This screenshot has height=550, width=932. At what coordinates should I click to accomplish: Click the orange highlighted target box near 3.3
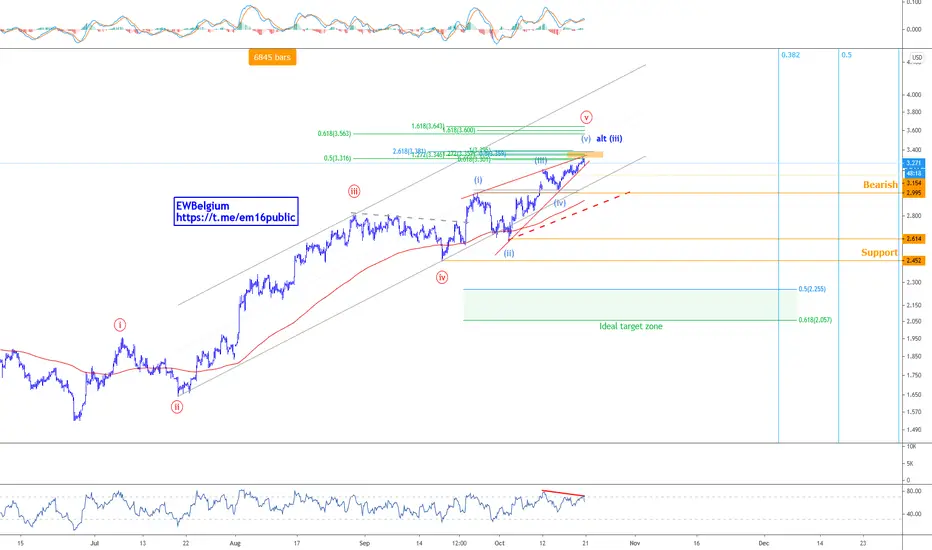pyautogui.click(x=585, y=155)
